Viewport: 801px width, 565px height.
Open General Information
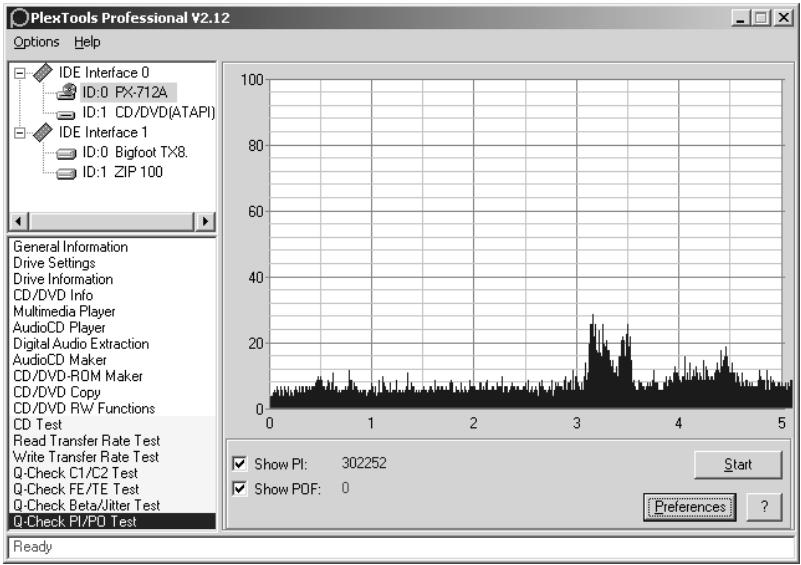pos(70,247)
